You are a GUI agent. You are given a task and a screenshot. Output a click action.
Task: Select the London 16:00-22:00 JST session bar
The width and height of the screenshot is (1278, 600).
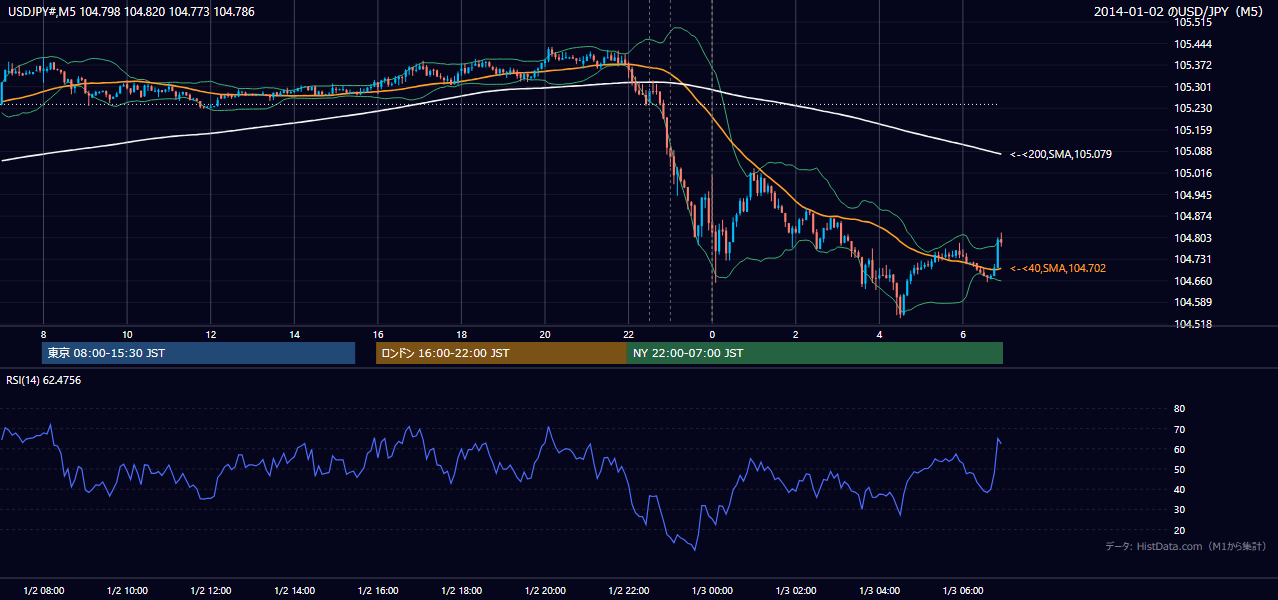(x=501, y=353)
